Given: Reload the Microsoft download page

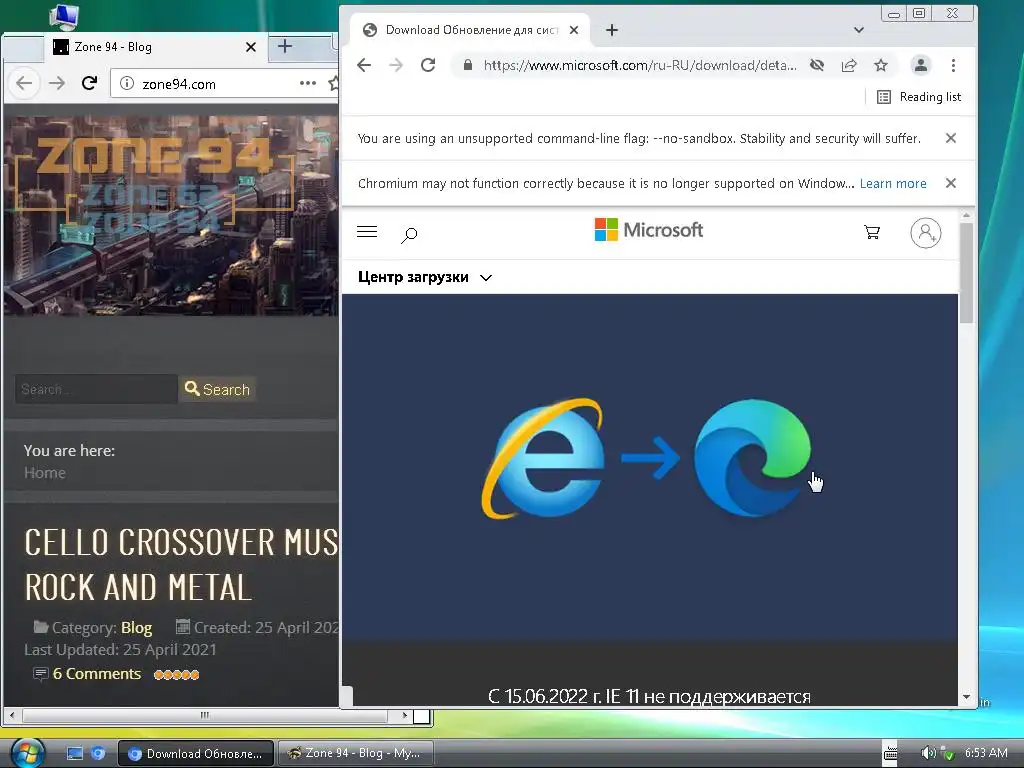Looking at the screenshot, I should point(428,65).
